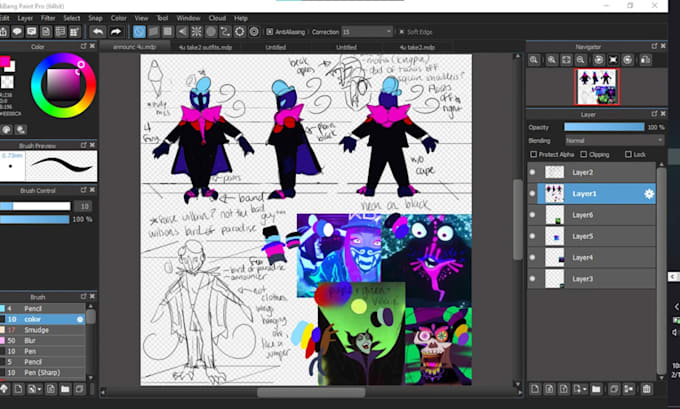Open the Cloud menu

(x=217, y=18)
